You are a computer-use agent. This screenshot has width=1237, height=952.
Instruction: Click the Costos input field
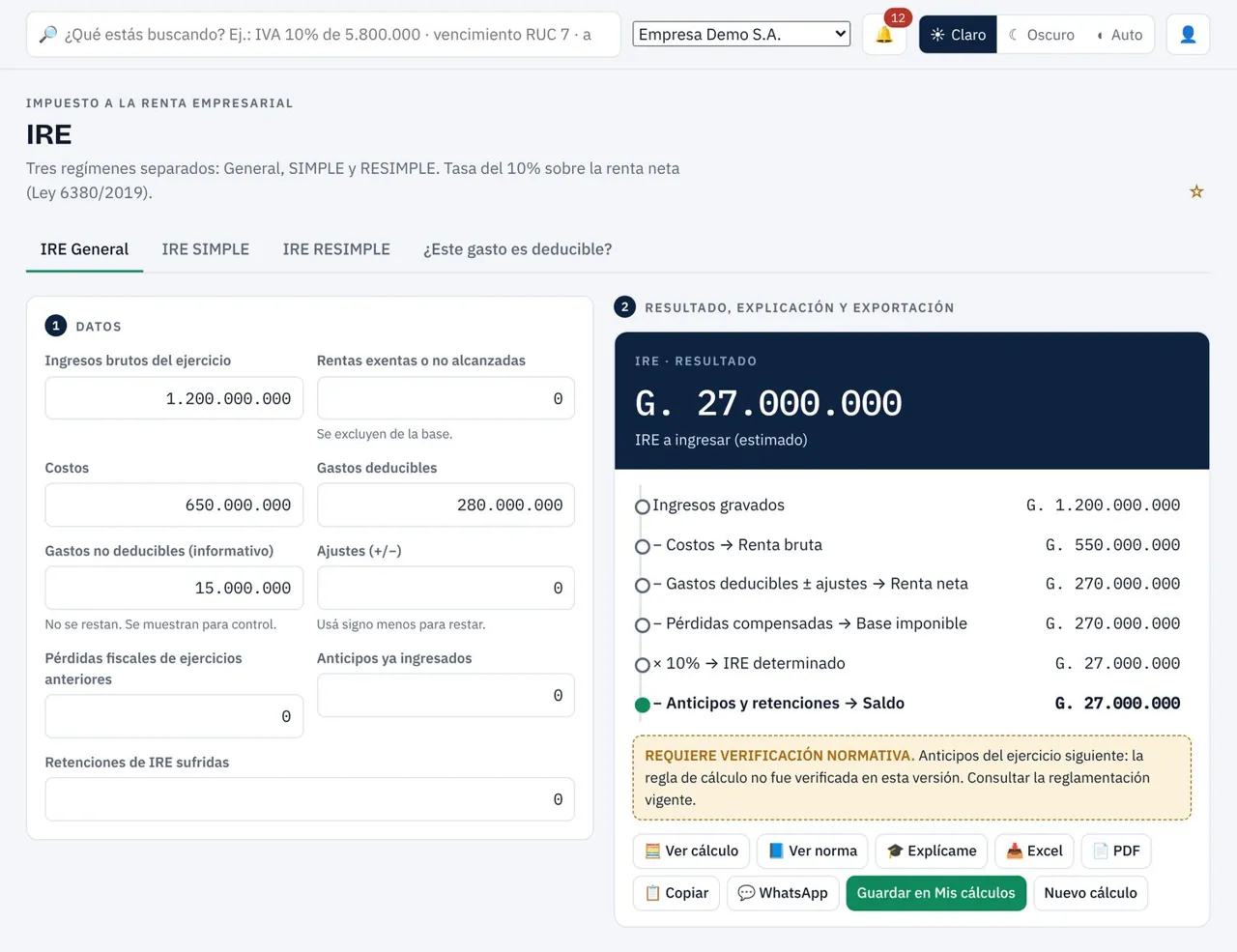pos(174,505)
